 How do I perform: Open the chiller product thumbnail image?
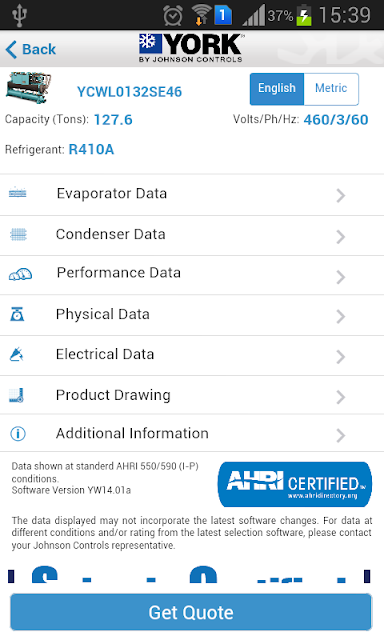click(28, 87)
